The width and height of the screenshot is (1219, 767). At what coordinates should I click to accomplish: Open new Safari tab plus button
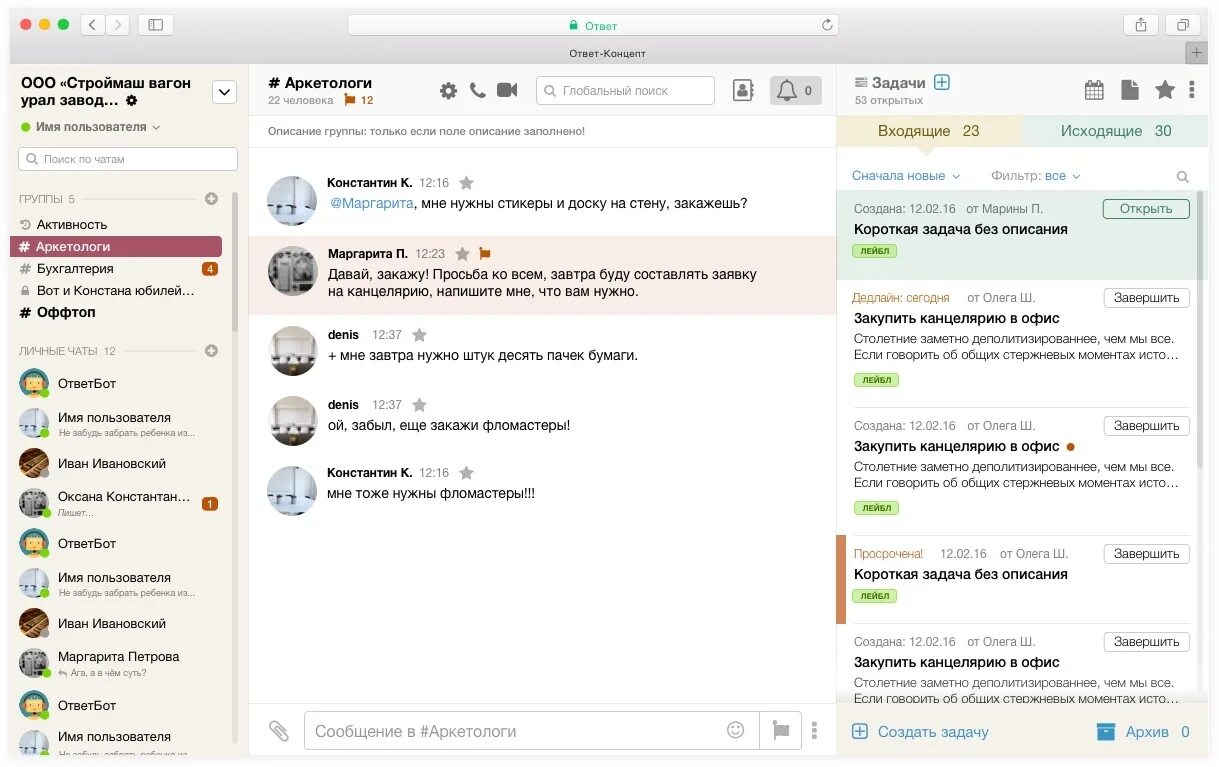(1196, 53)
